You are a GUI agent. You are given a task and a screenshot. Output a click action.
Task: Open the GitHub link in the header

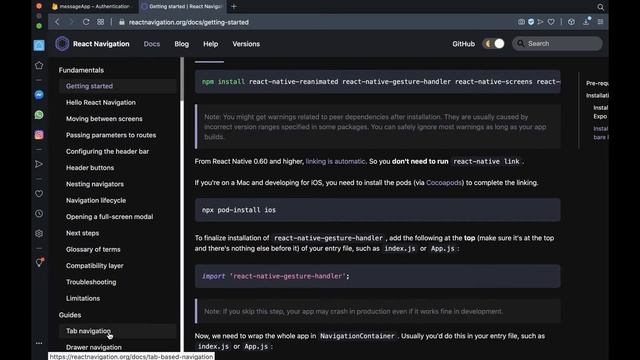point(463,44)
